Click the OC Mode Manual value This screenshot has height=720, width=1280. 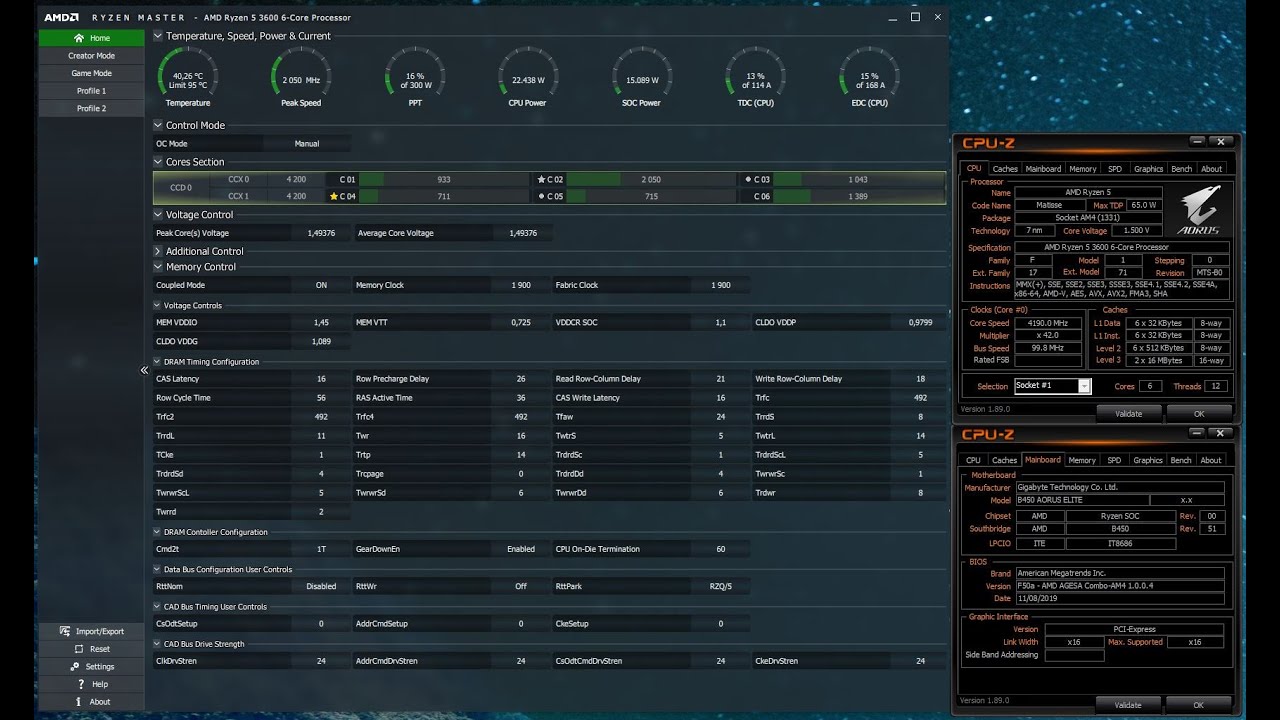(307, 144)
